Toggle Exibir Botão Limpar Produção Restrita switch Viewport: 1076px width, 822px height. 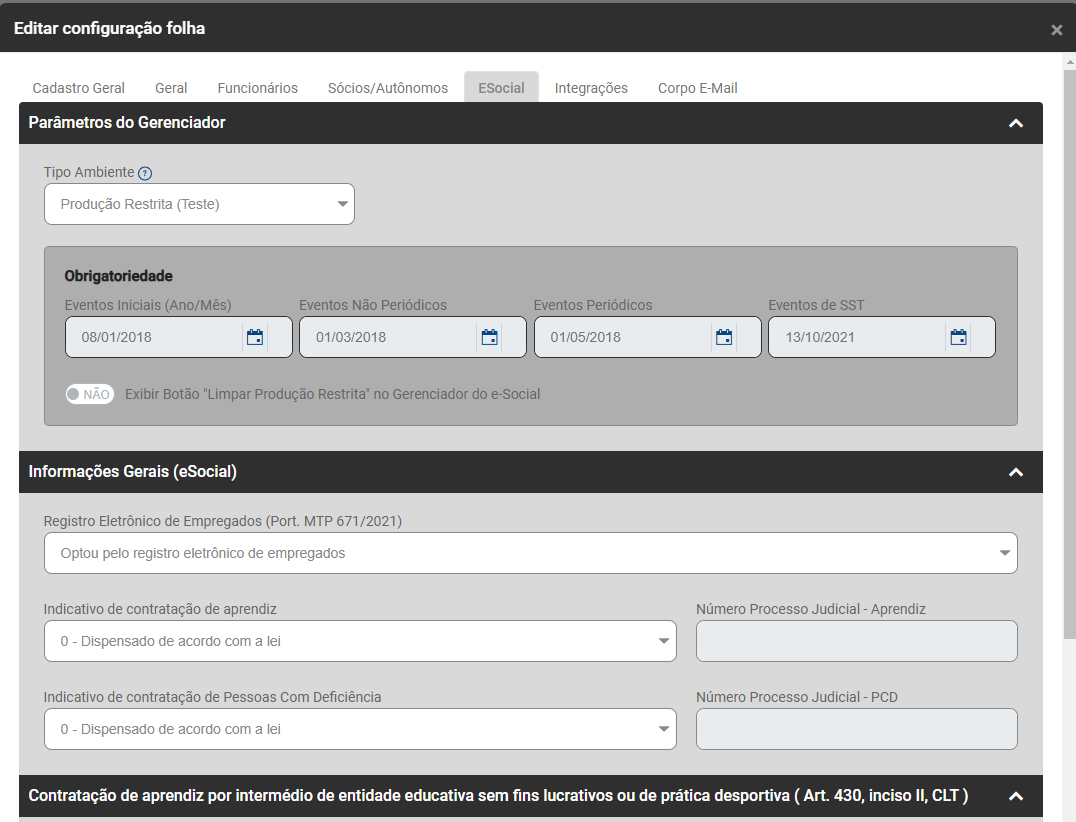pyautogui.click(x=90, y=394)
